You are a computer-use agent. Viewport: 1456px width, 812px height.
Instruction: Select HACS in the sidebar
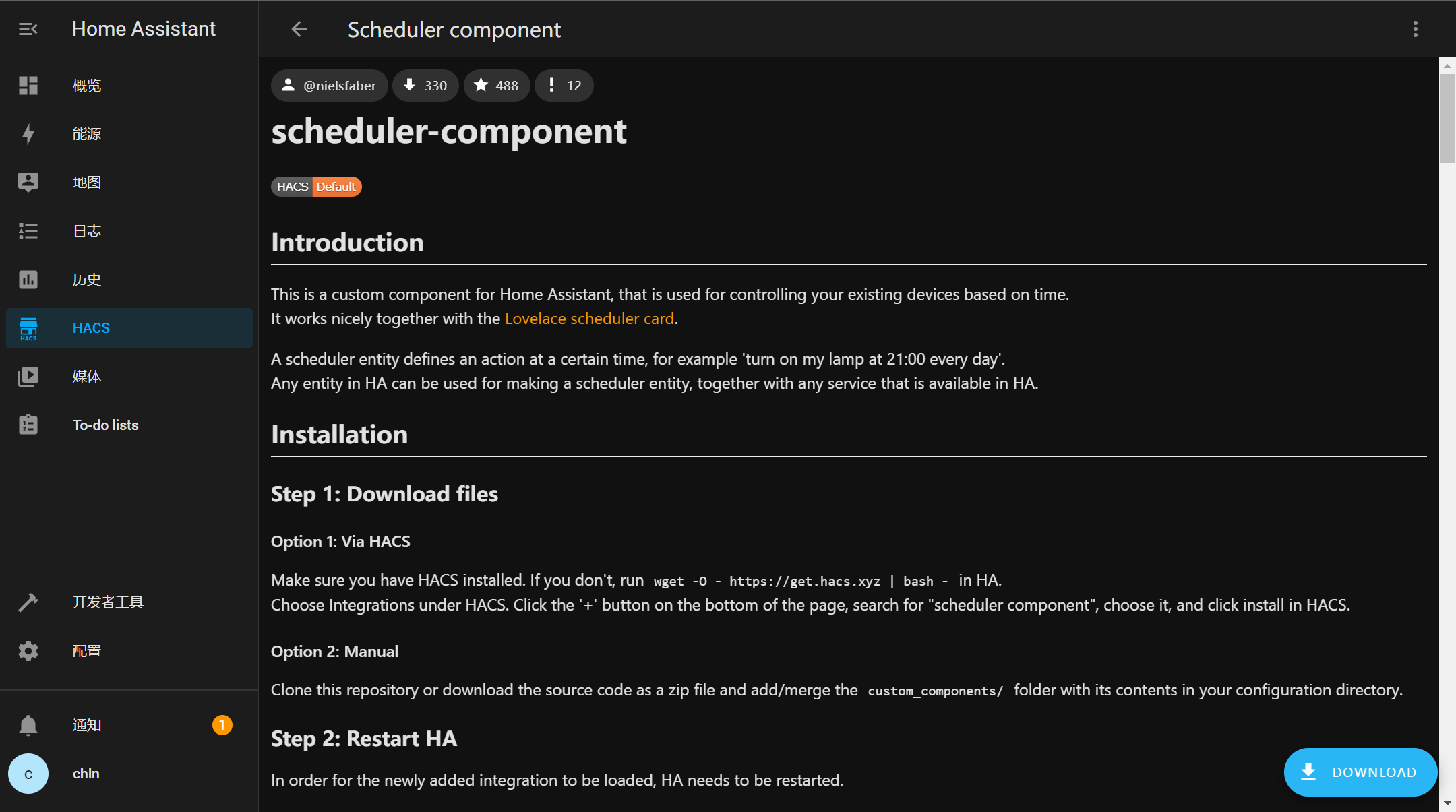129,328
